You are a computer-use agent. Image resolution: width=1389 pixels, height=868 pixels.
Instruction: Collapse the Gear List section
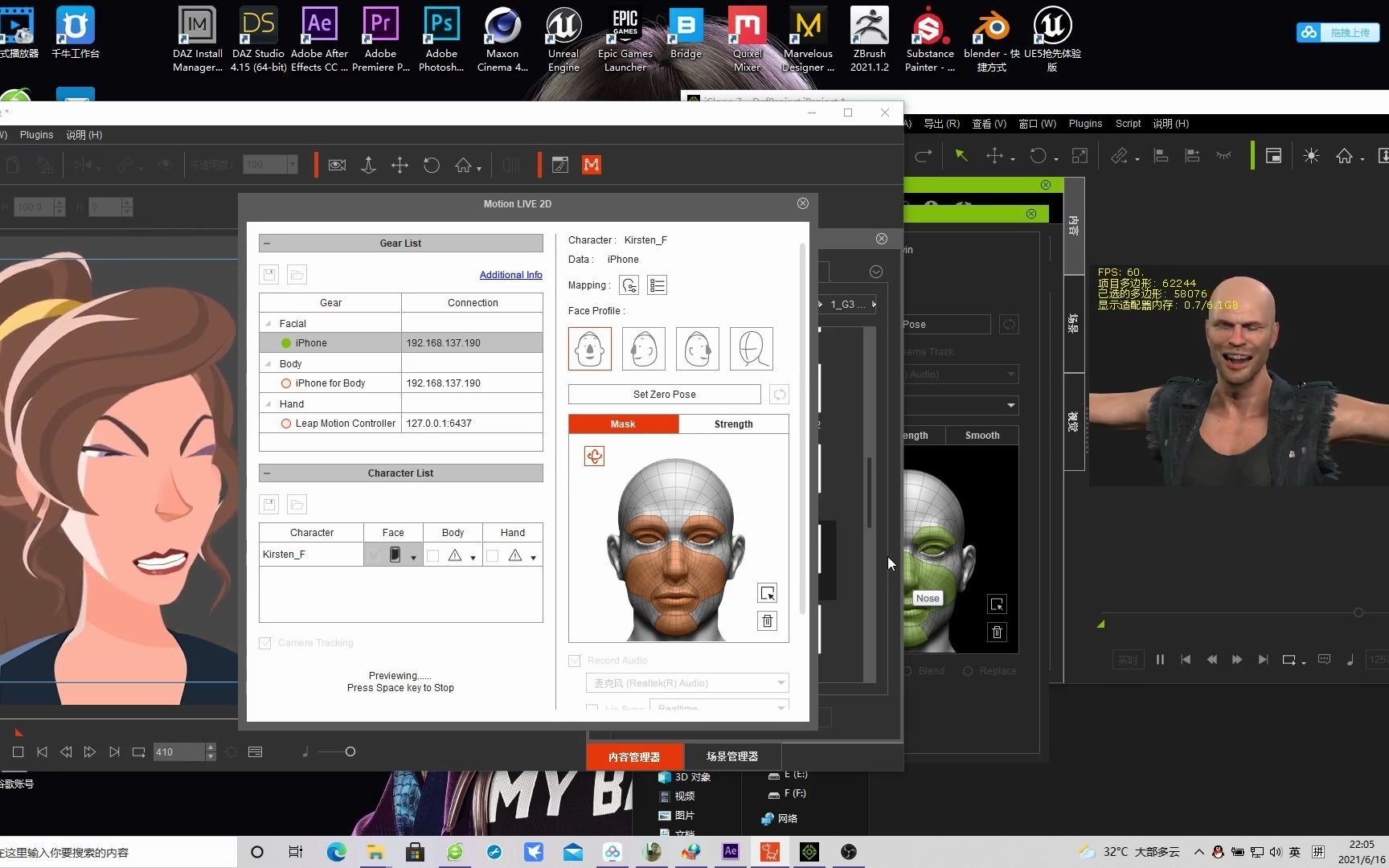click(267, 244)
